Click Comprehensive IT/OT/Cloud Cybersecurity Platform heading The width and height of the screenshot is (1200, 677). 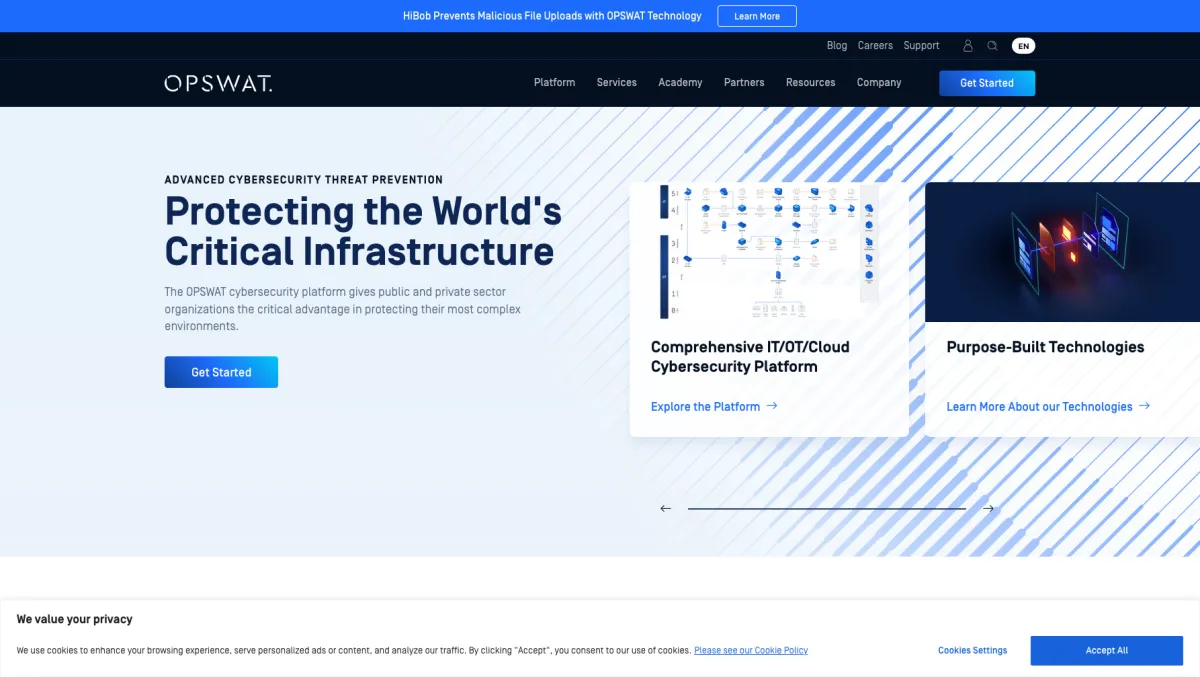click(x=750, y=357)
